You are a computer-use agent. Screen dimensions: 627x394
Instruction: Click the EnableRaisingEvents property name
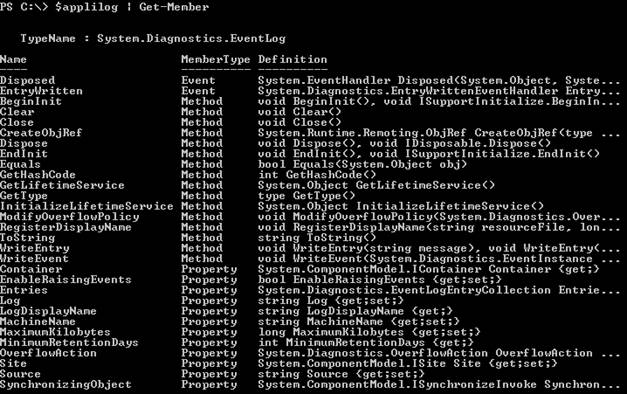66,280
